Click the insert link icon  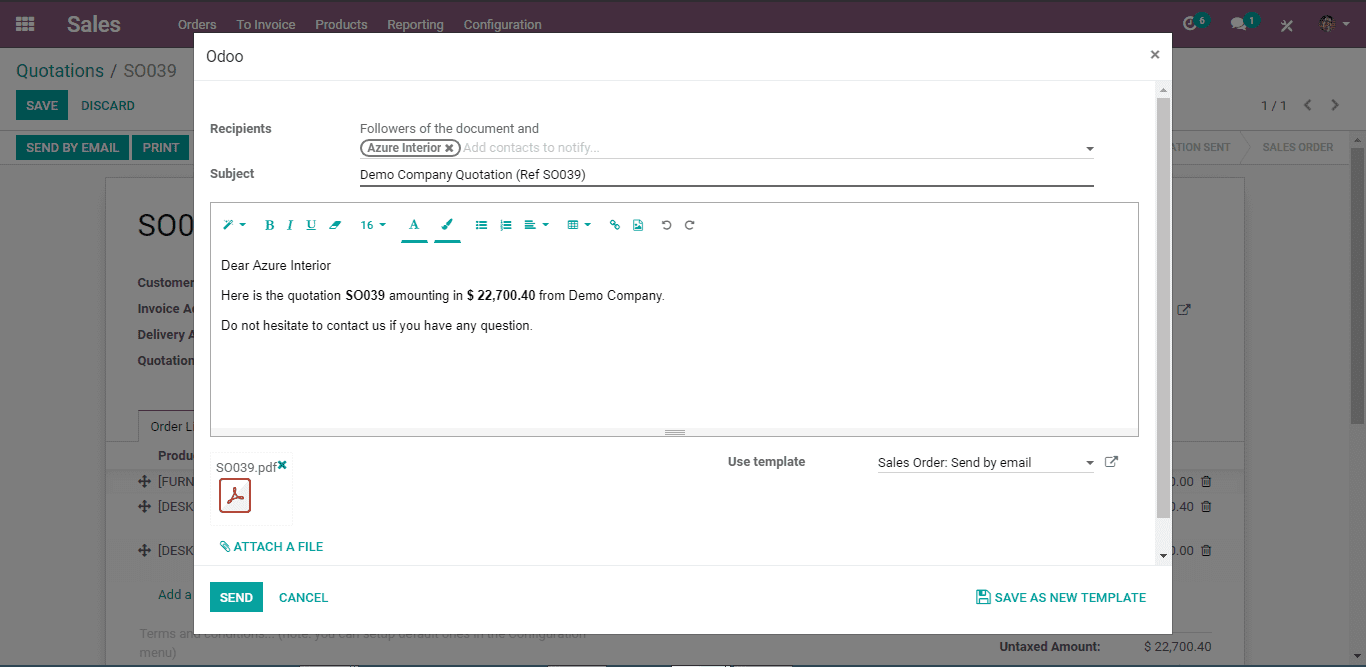[x=615, y=225]
